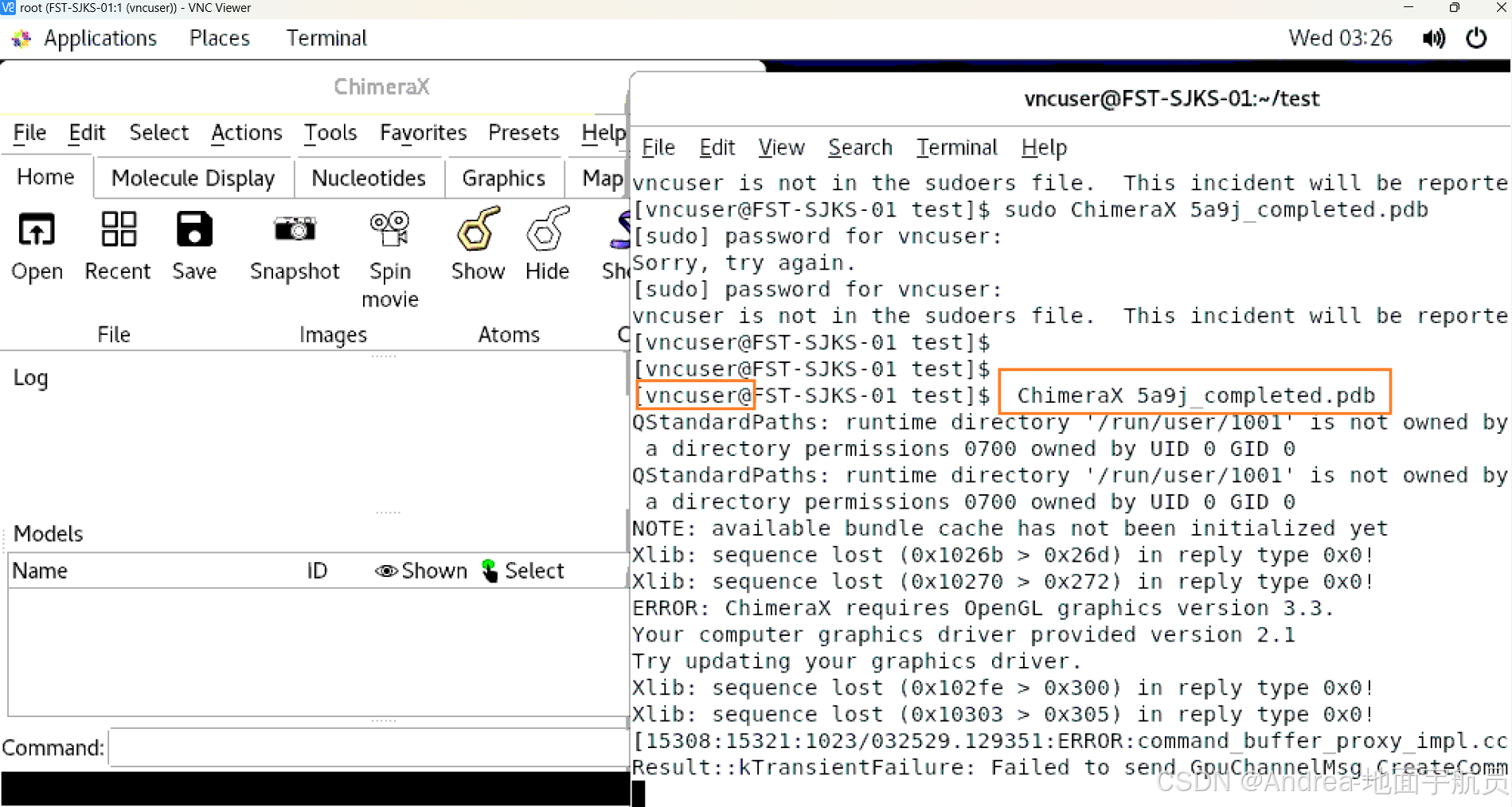
Task: Click the Atoms section label in toolbar
Action: pyautogui.click(x=509, y=334)
